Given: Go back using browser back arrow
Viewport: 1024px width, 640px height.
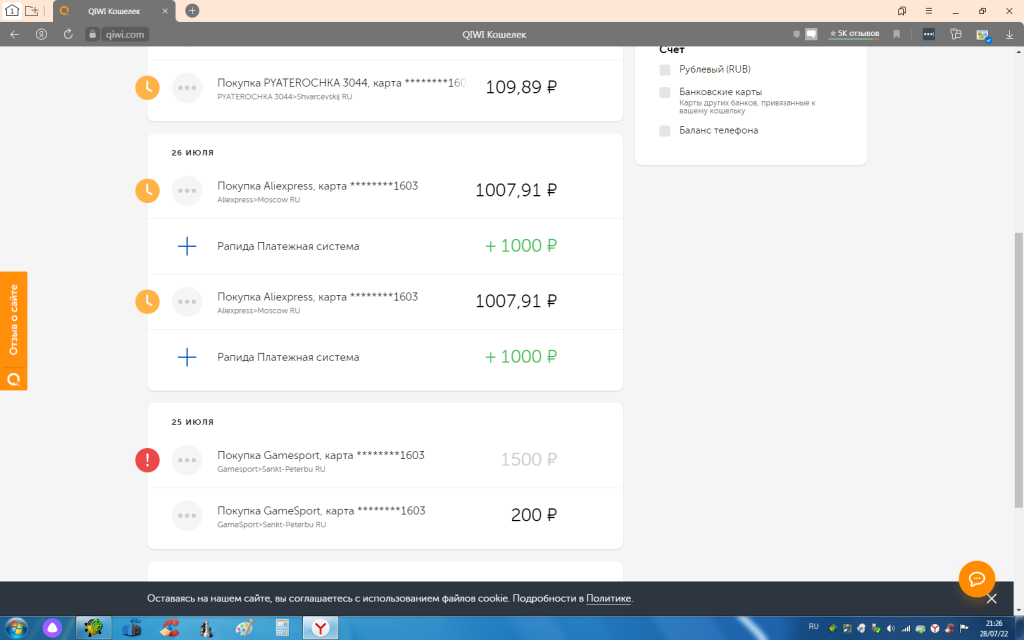Looking at the screenshot, I should click(x=14, y=35).
